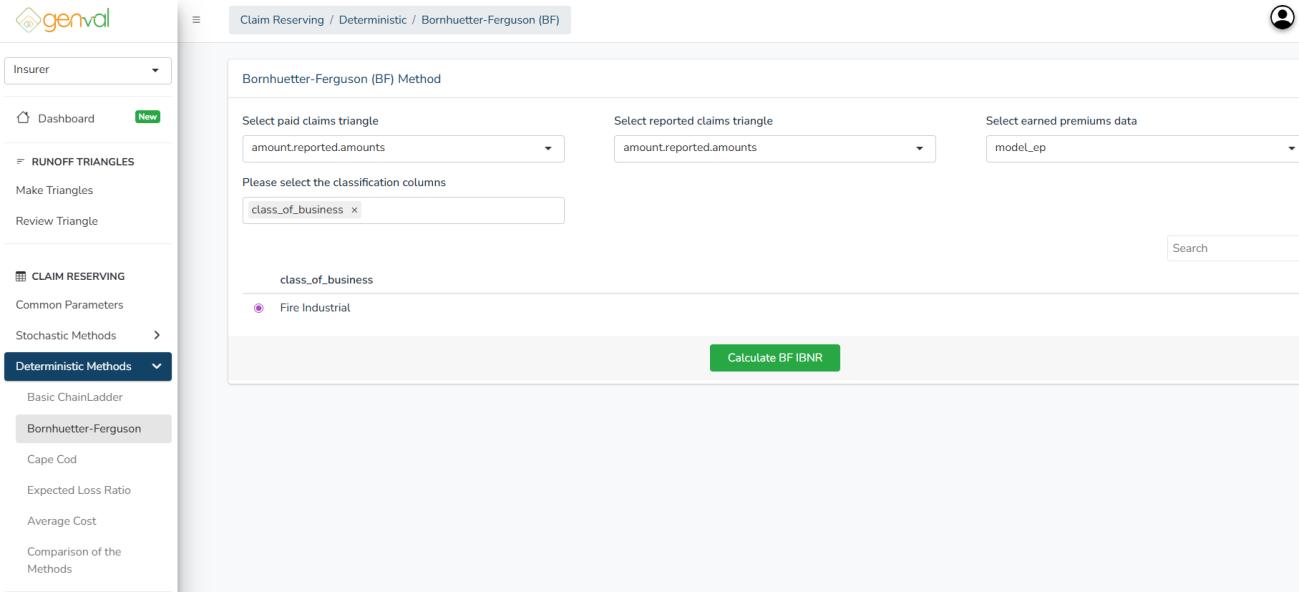The height and width of the screenshot is (592, 1299).
Task: Open the paid claims triangle dropdown
Action: click(x=403, y=148)
